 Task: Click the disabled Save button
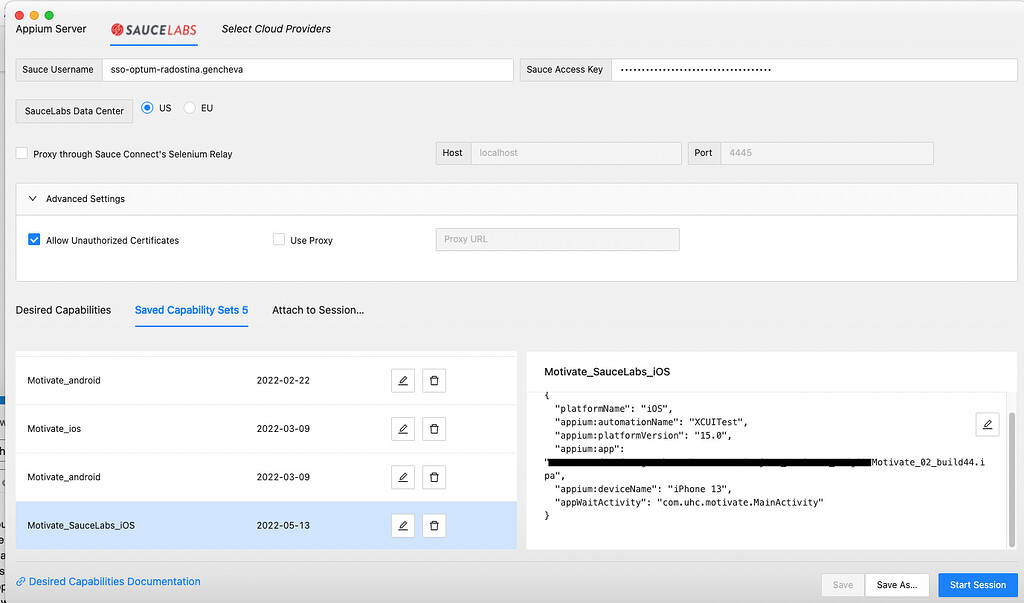pos(842,585)
